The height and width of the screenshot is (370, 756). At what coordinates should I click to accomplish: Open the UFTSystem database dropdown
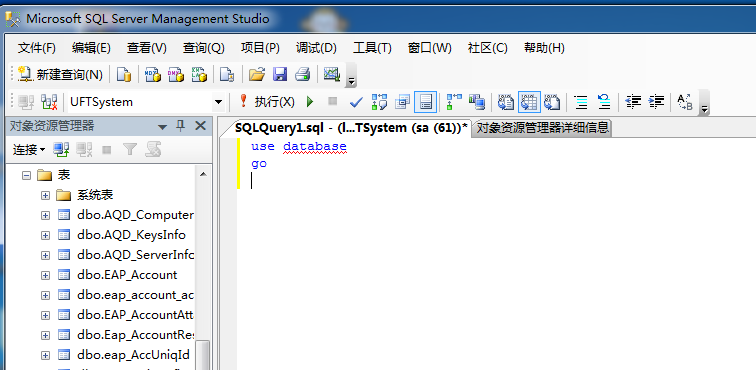(218, 102)
